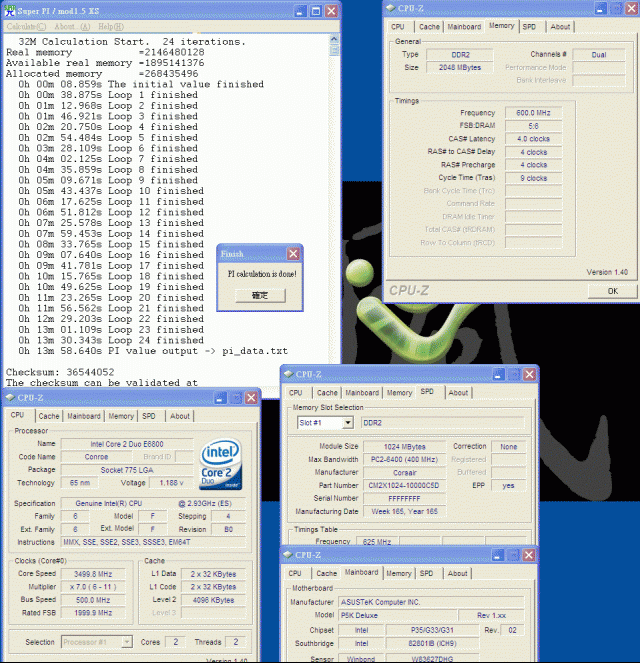Confirm the PI calculation done dialog
Screen dimensions: 640x663
pos(260,295)
